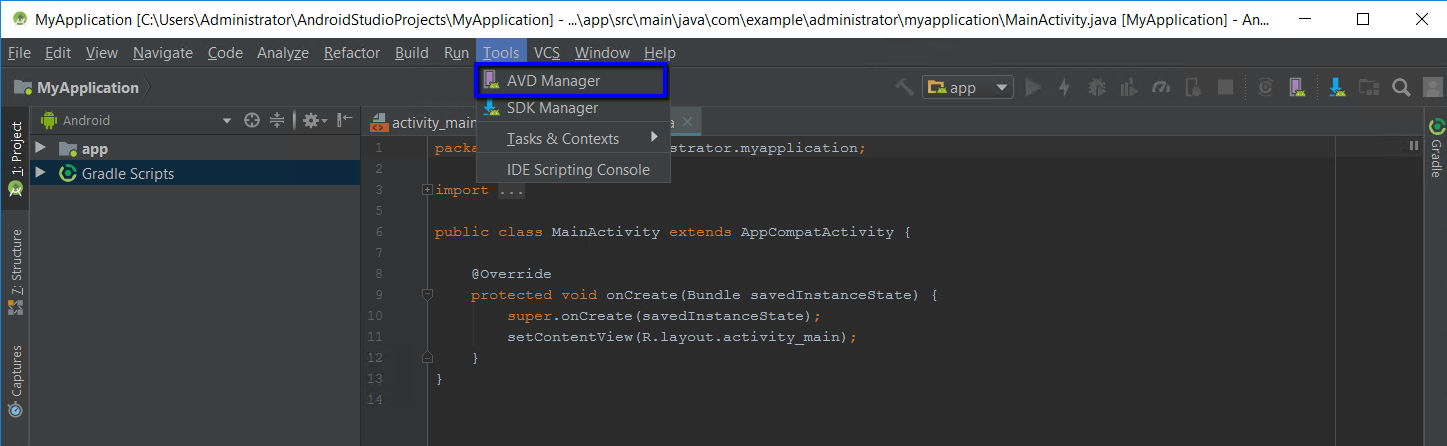Click Attach debugger to Android process icon
Image resolution: width=1447 pixels, height=446 pixels.
(1193, 87)
